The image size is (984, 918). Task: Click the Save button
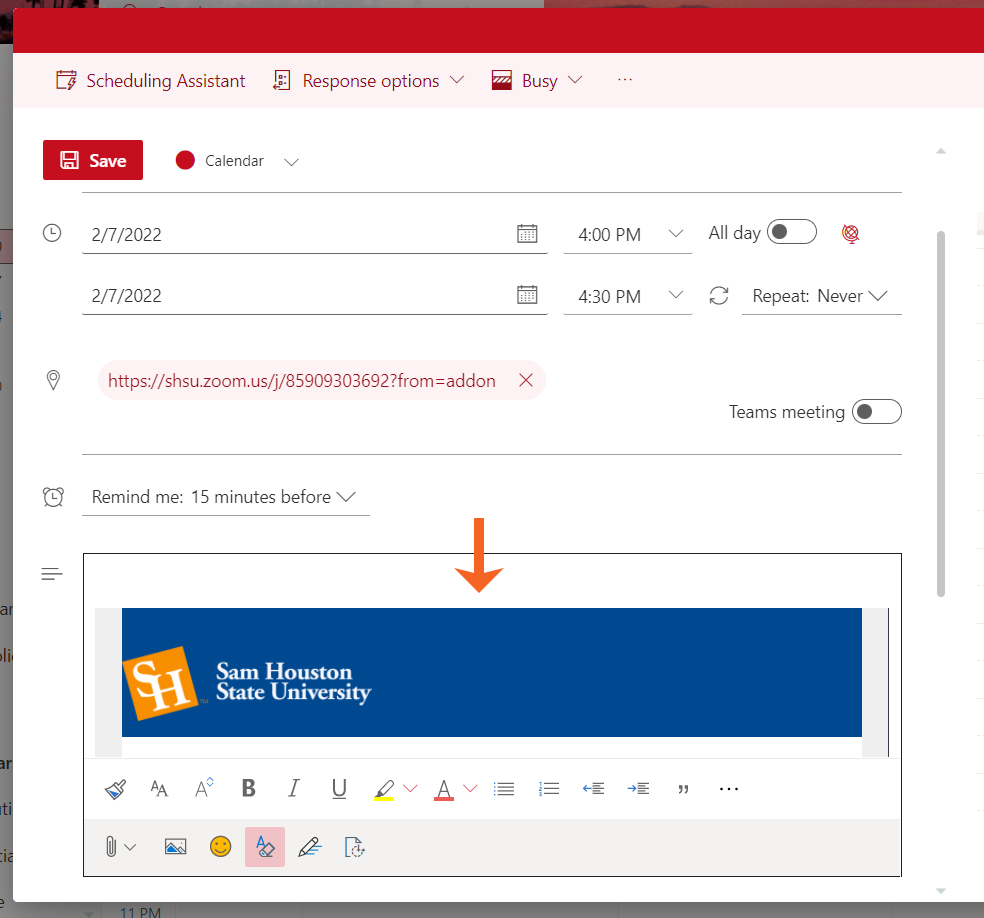[93, 160]
